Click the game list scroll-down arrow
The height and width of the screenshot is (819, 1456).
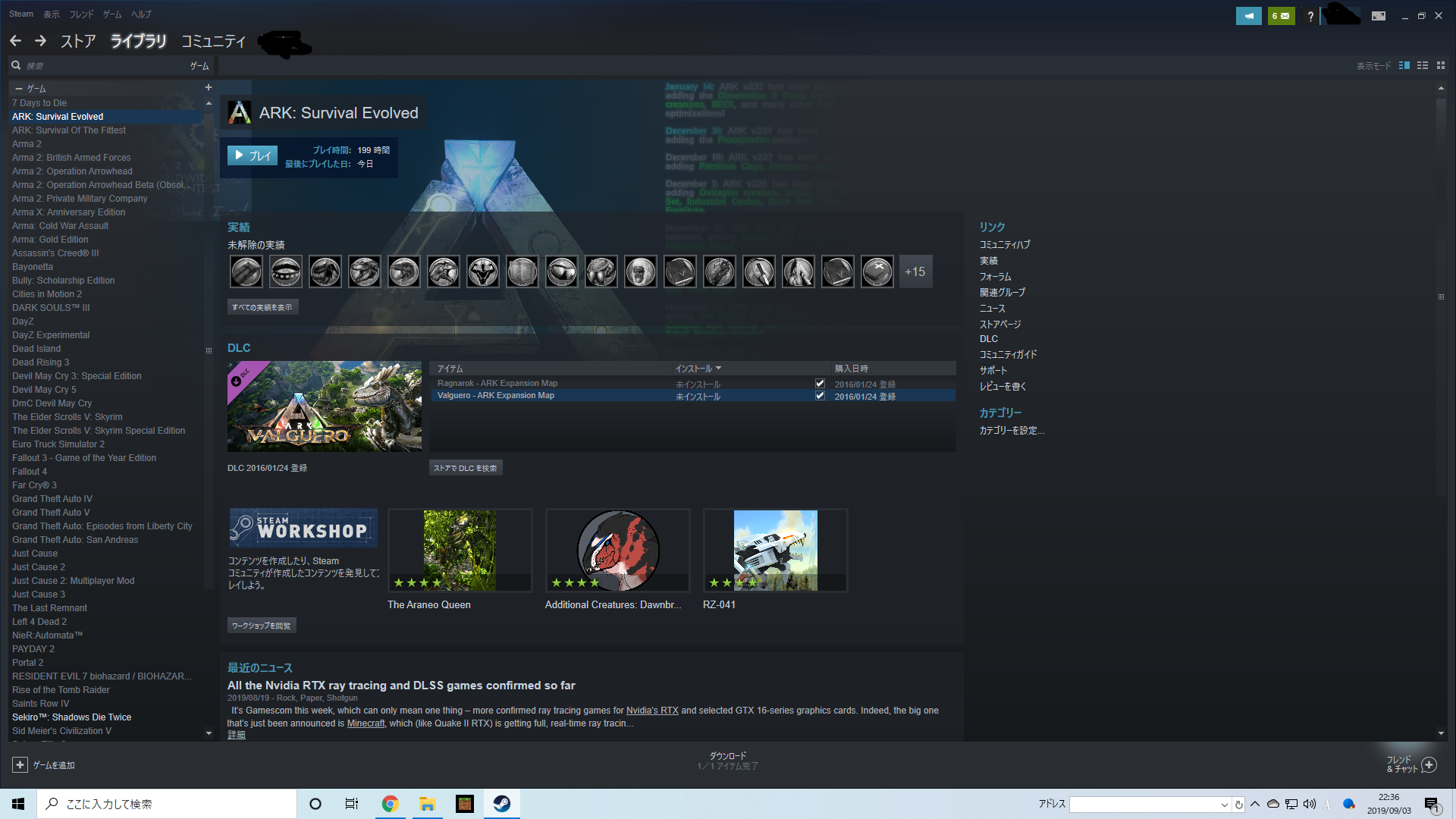[x=209, y=733]
